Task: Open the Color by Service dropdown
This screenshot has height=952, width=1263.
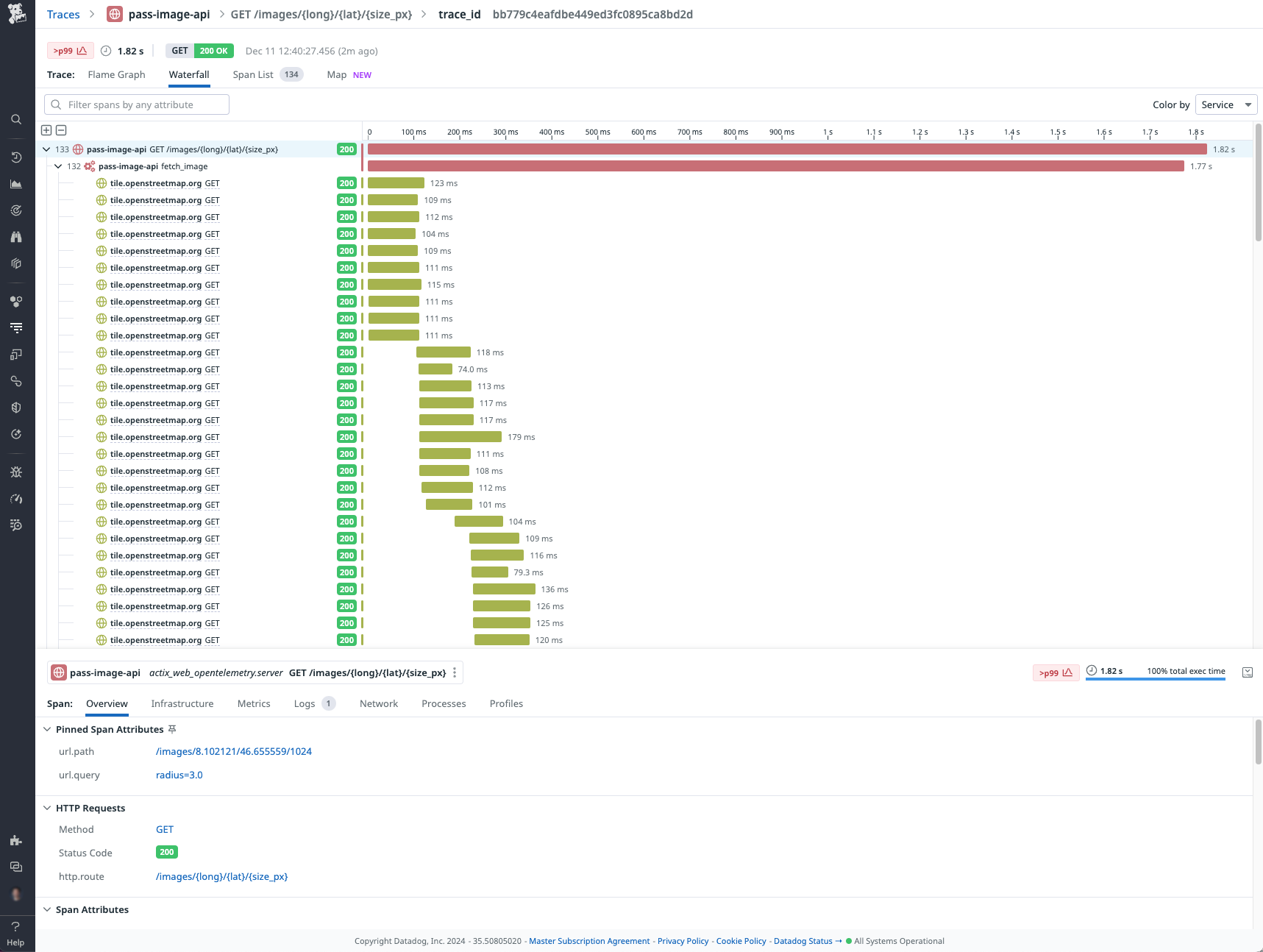Action: [1225, 104]
